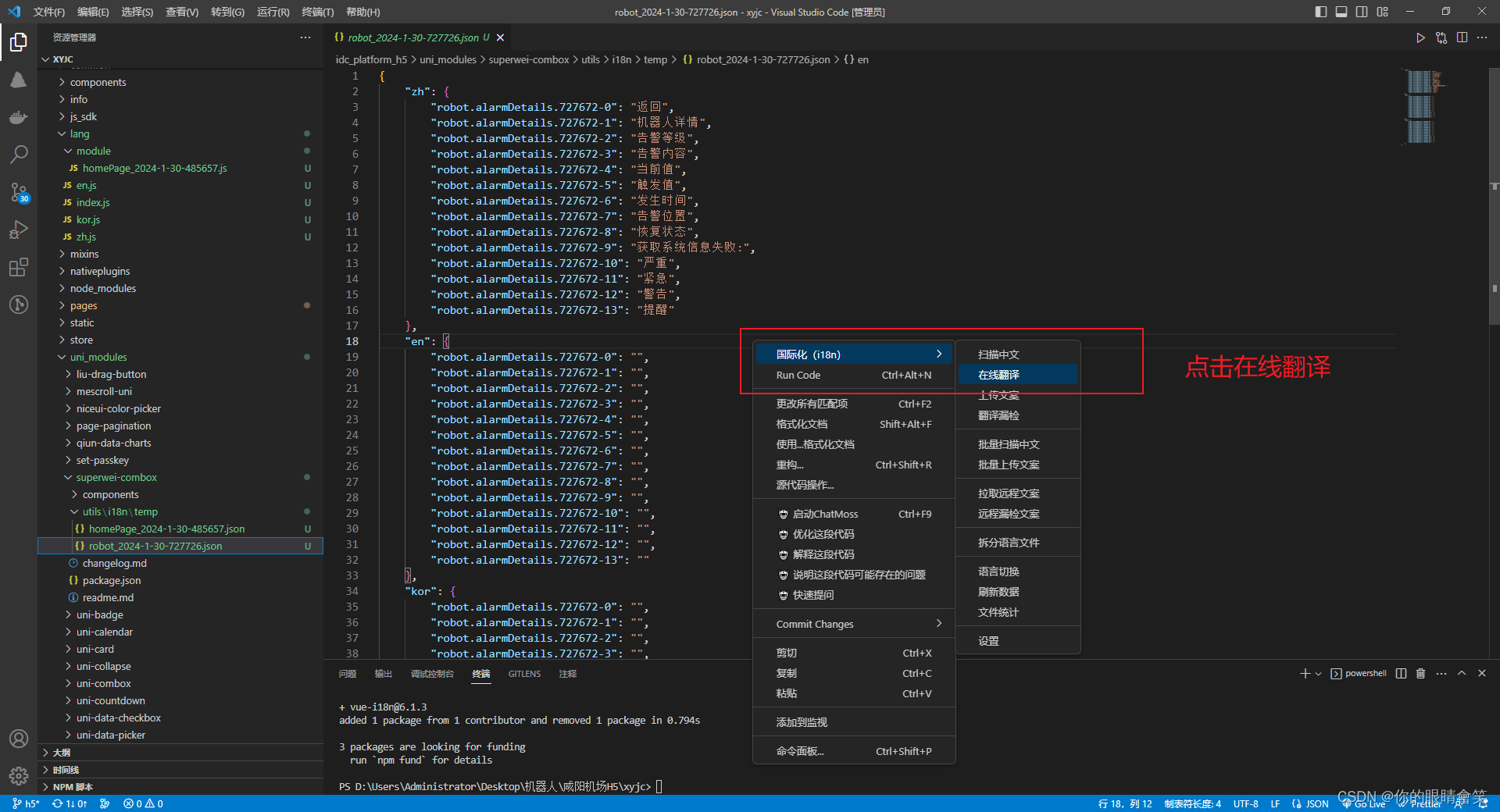
Task: Toggle bottom panel layout icon
Action: pos(1341,12)
